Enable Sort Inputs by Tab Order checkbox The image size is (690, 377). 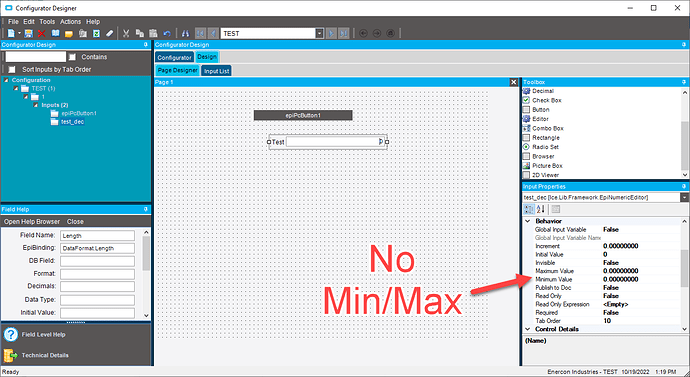(12, 70)
